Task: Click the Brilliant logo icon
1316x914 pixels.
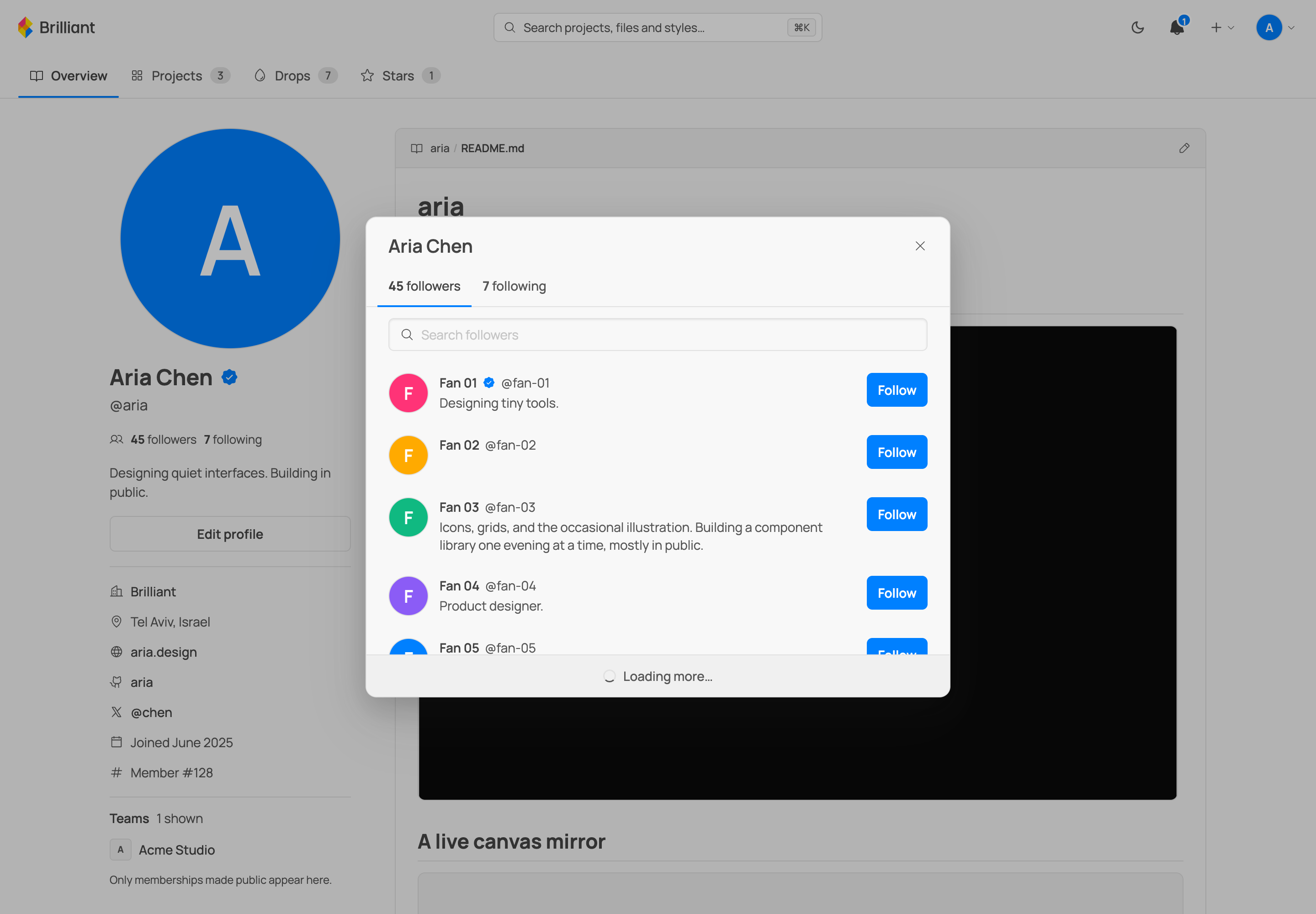Action: coord(25,27)
